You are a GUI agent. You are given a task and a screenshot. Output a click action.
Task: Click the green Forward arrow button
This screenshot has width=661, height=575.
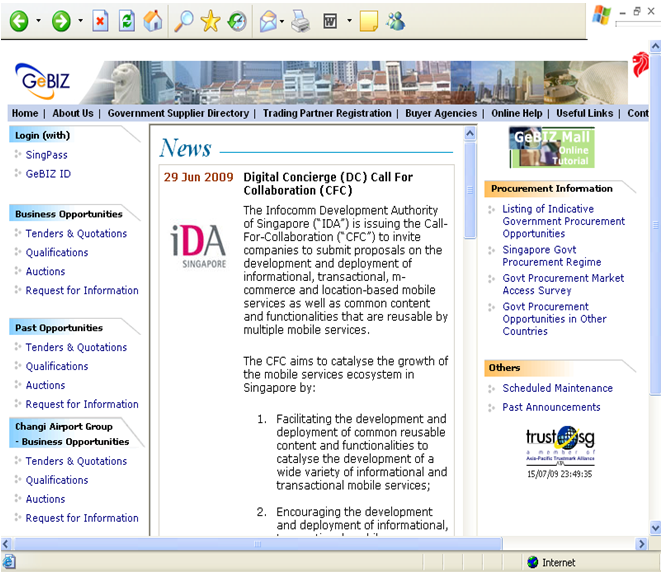click(61, 21)
